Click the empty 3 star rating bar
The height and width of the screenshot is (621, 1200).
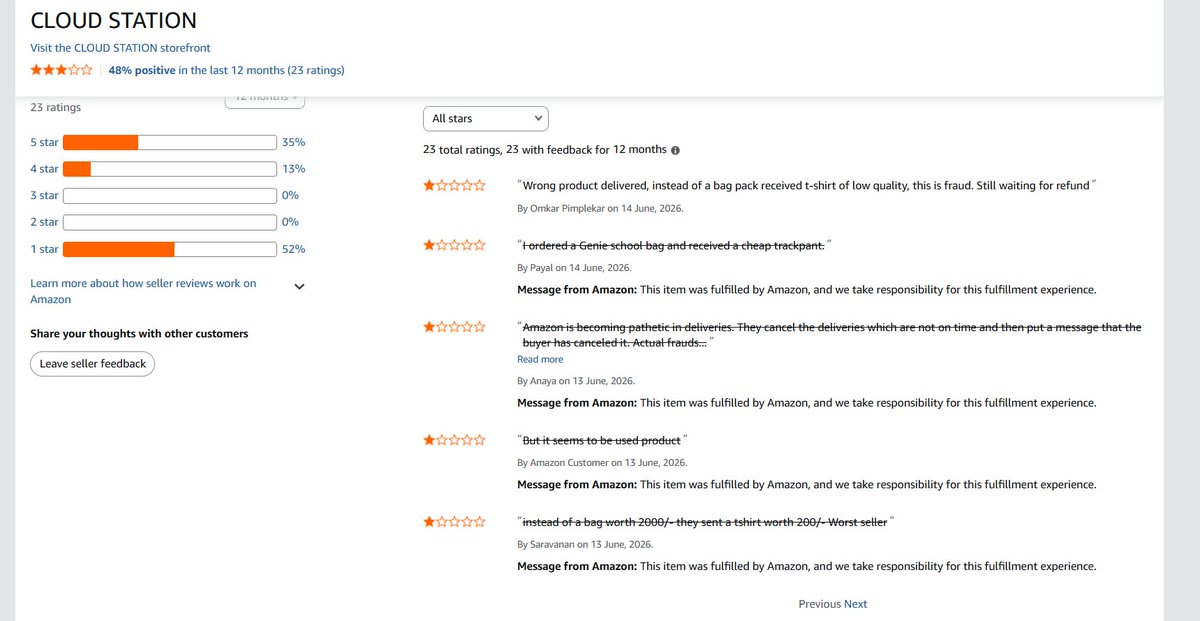pos(170,195)
